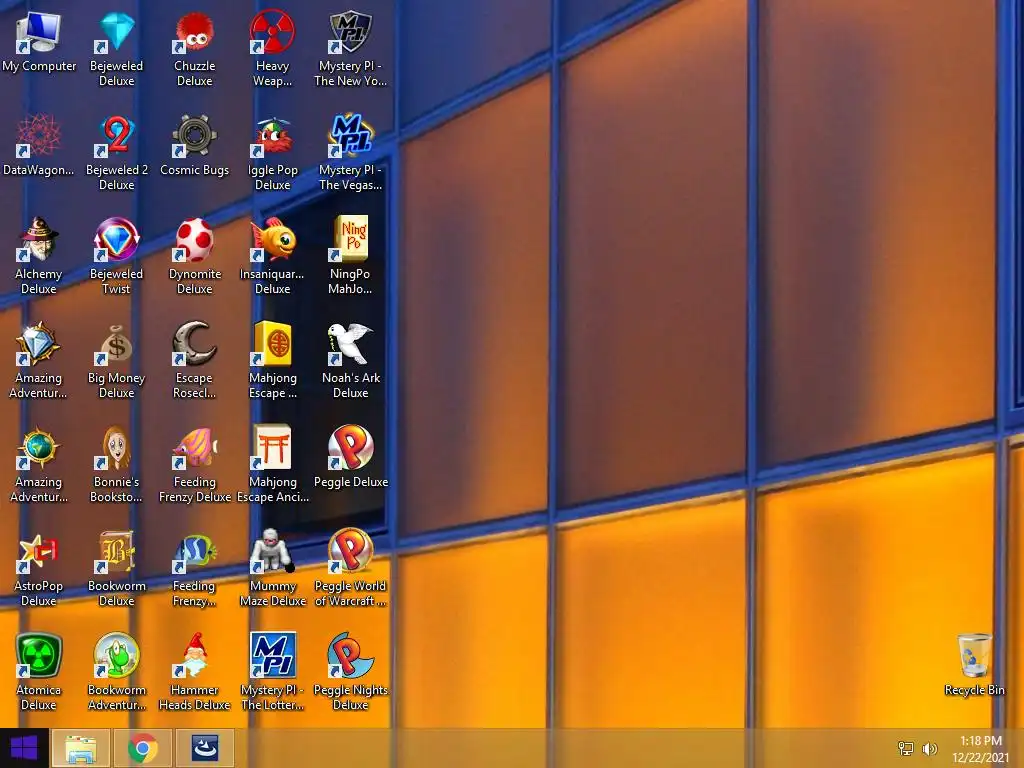Launch Google Chrome from the taskbar
The height and width of the screenshot is (768, 1024).
pos(142,748)
